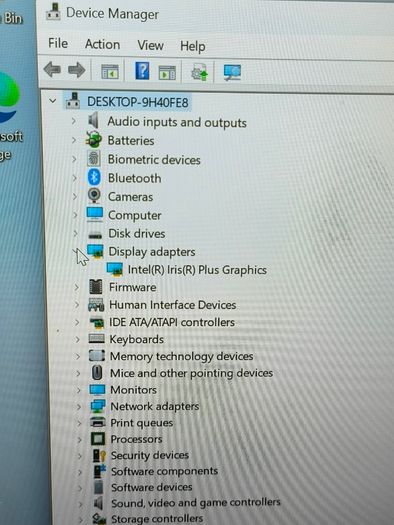
Task: Click the blue Help question-mark toolbar icon
Action: tap(142, 71)
